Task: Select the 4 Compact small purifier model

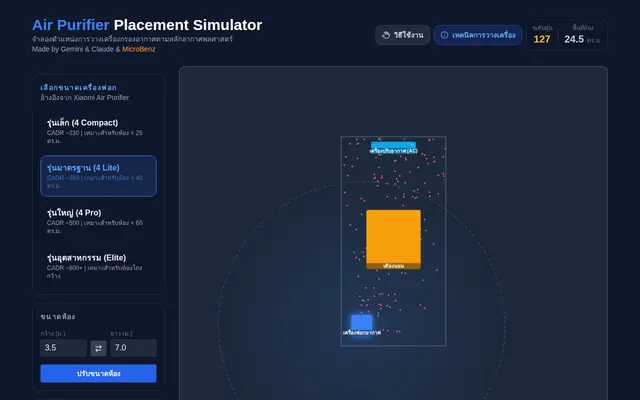Action: (x=98, y=131)
